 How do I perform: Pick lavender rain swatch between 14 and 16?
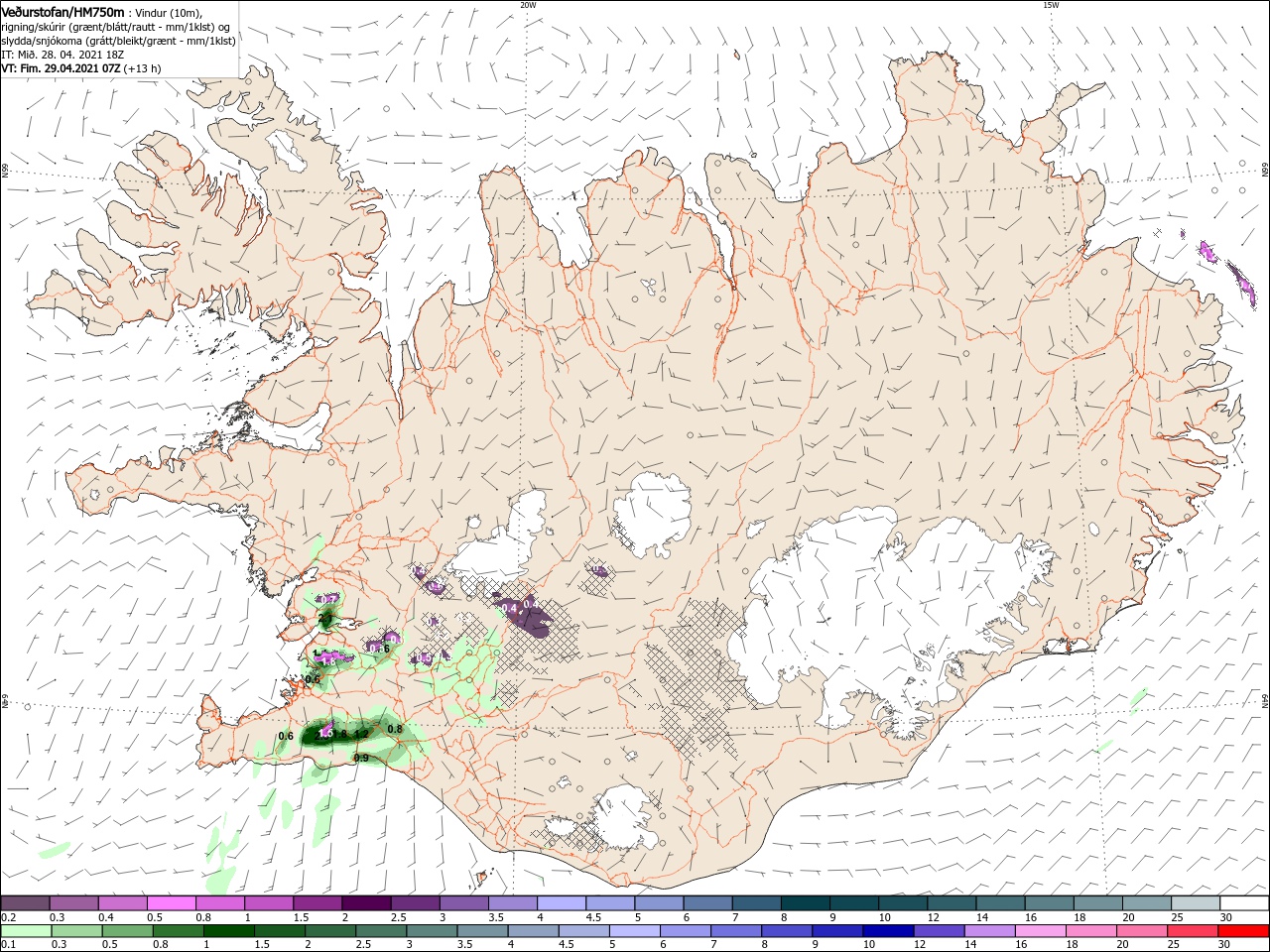989,931
